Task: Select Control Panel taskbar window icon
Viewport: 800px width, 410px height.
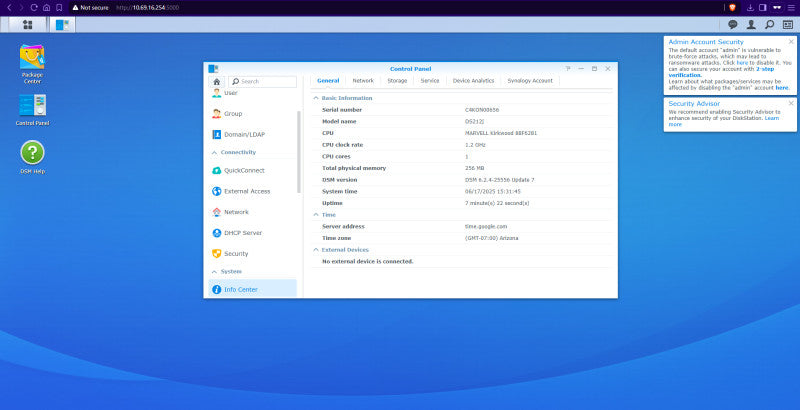Action: pos(62,24)
